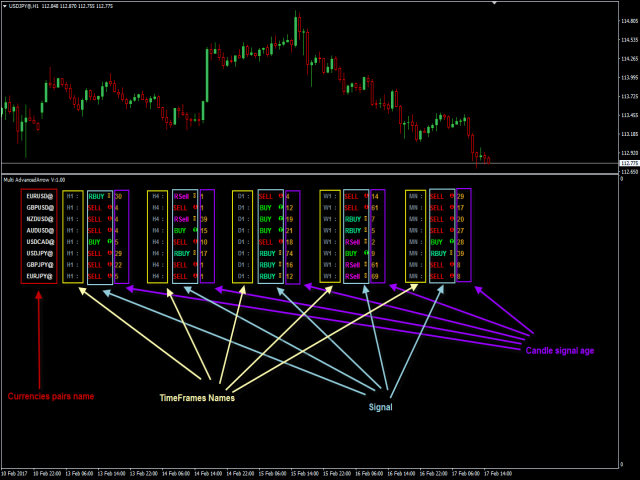Click the icon beside EURJPY W1 RSell
This screenshot has width=640, height=480.
tap(365, 276)
